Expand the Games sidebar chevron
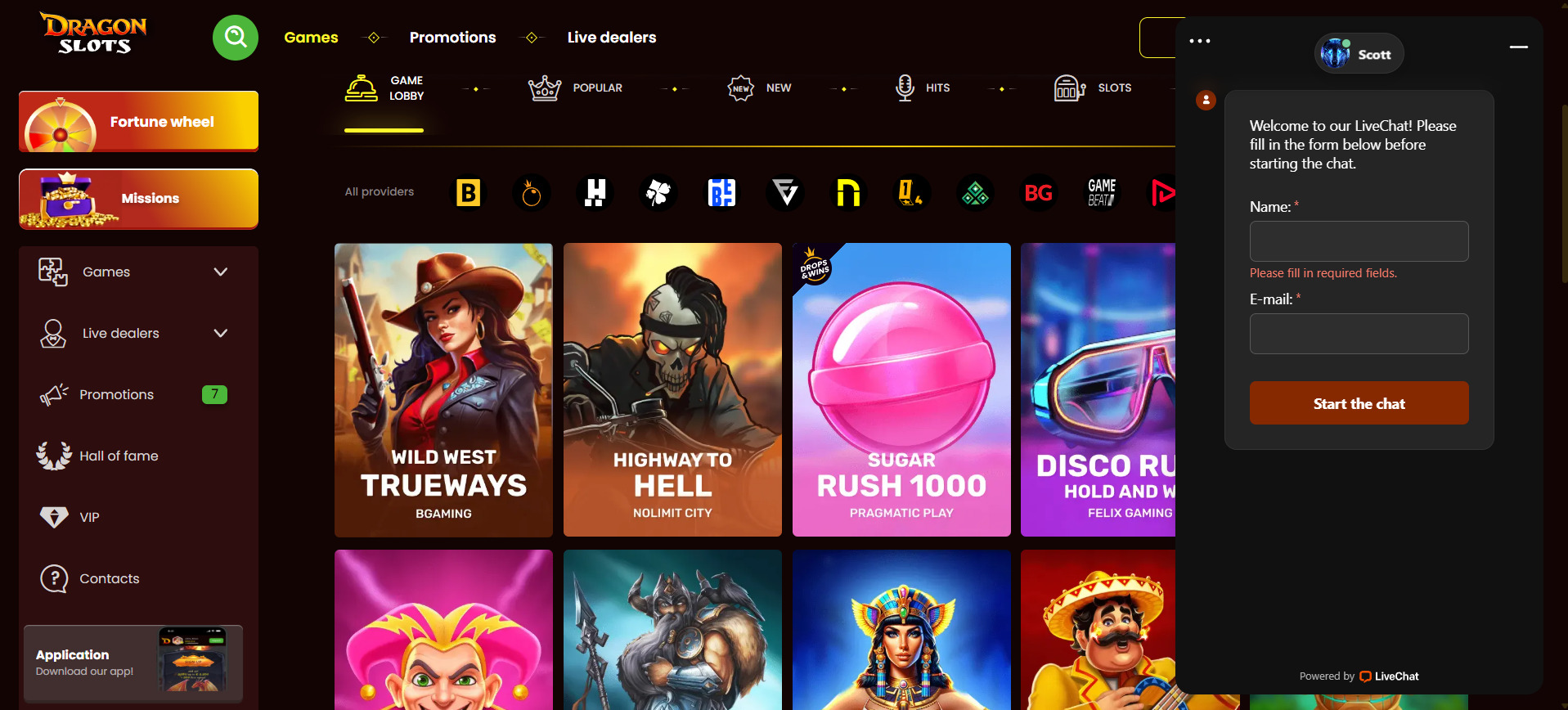 pyautogui.click(x=221, y=272)
